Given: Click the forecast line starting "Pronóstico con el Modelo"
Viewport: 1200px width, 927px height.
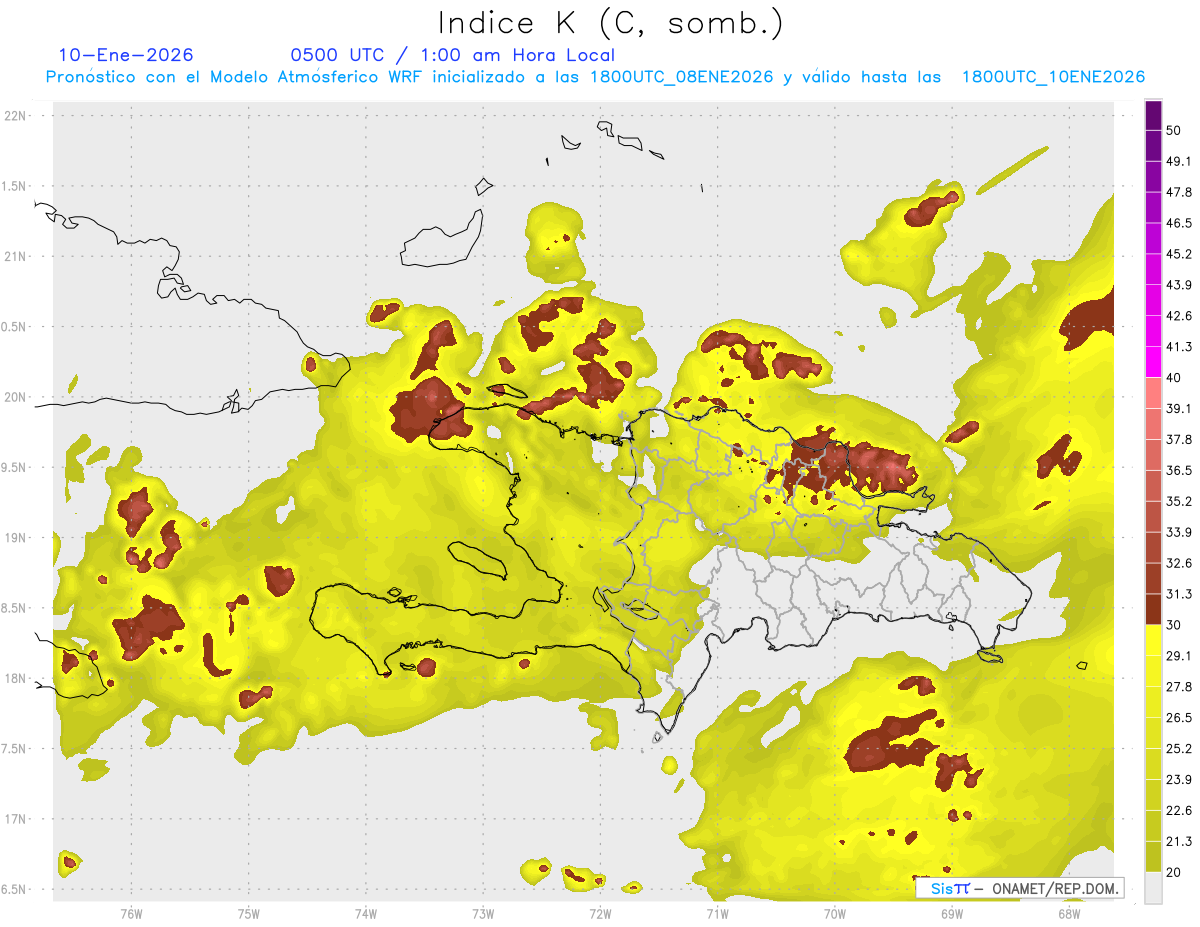Looking at the screenshot, I should tap(595, 77).
